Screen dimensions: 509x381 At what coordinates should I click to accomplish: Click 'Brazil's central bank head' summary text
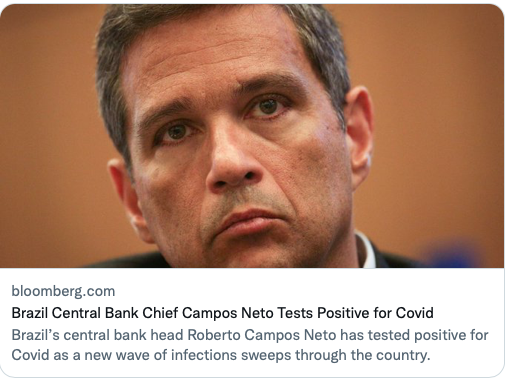pos(97,335)
